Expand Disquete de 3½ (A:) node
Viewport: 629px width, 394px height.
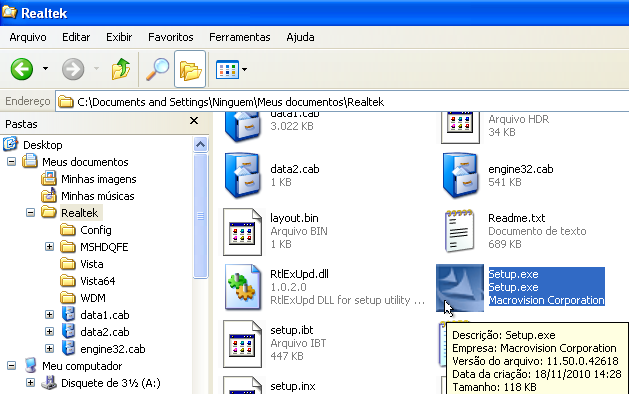(30, 383)
